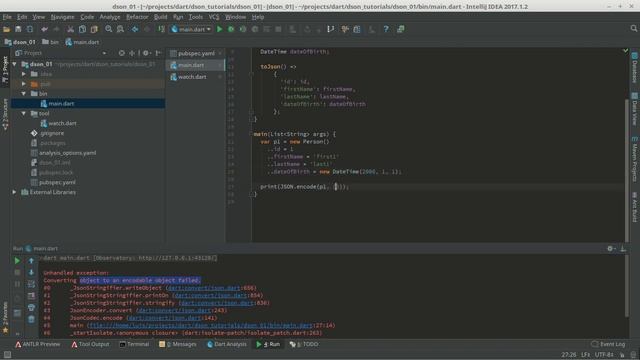Rerun main.dart with the Run panel play icon
Viewport: 640px width, 360px height.
pyautogui.click(x=17, y=260)
